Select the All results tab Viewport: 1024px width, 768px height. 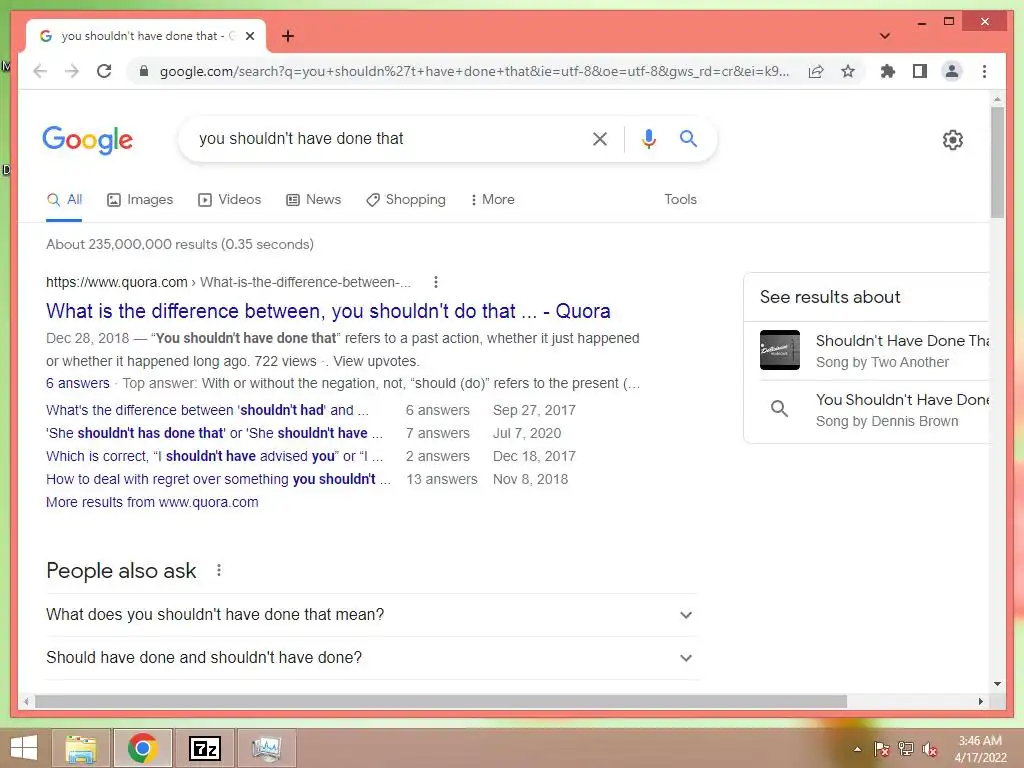[x=64, y=200]
